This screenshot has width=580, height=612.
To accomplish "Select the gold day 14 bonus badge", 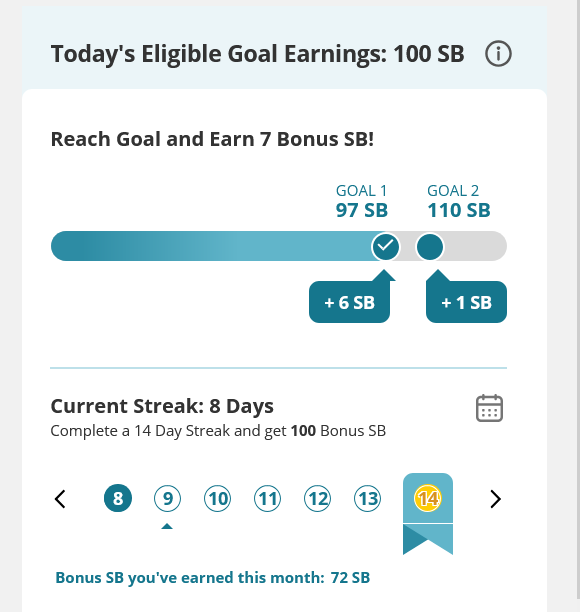I will [x=428, y=498].
